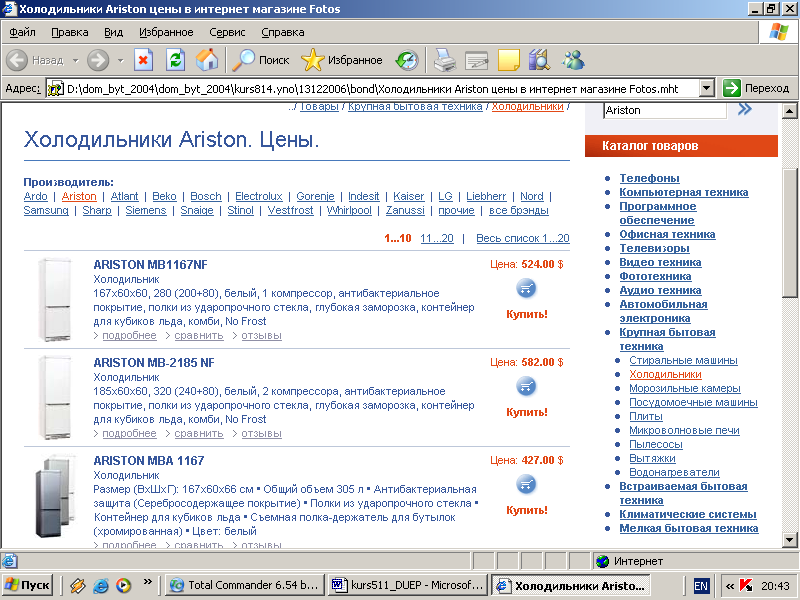Open the Избранное menu in menu bar
800x600 pixels.
pos(166,32)
